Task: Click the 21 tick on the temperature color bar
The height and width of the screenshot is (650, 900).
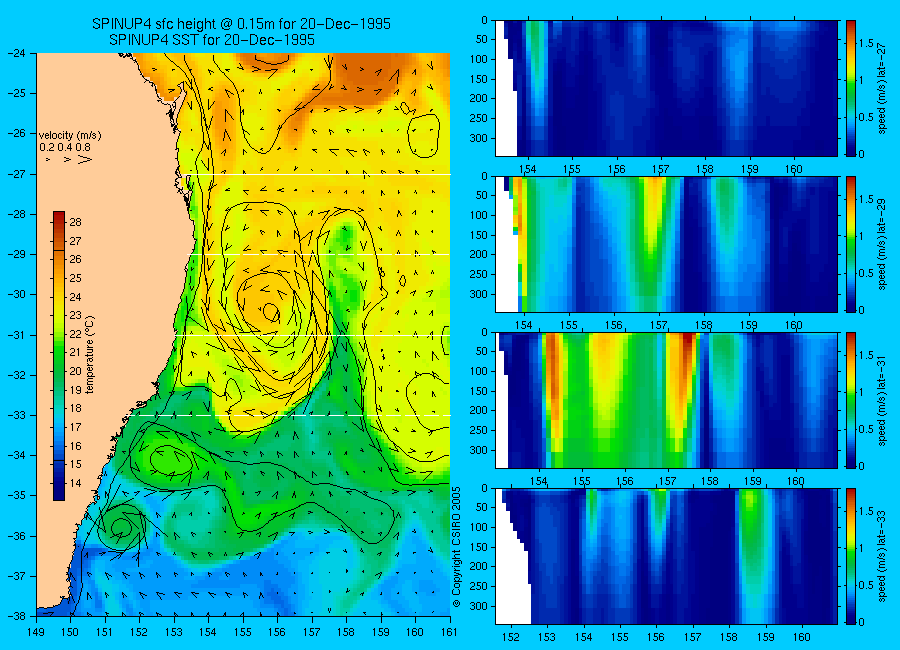Action: click(x=76, y=353)
